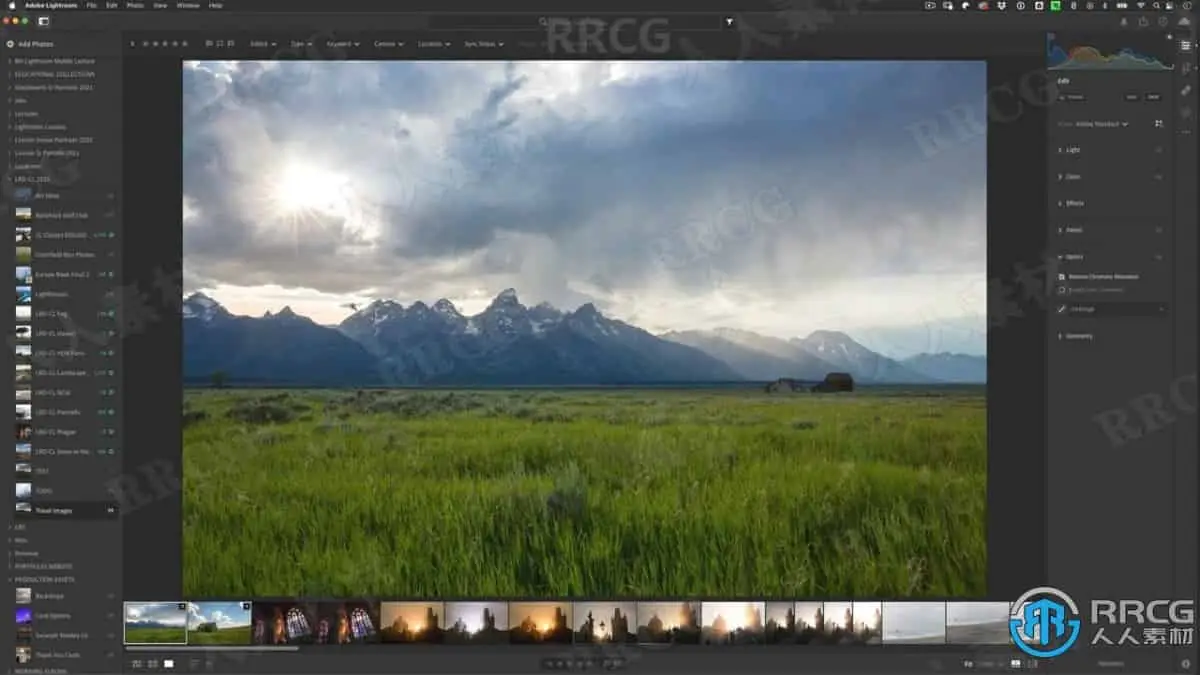Open the Adobe Standard profile dropdown
The image size is (1200, 675).
tap(1102, 124)
